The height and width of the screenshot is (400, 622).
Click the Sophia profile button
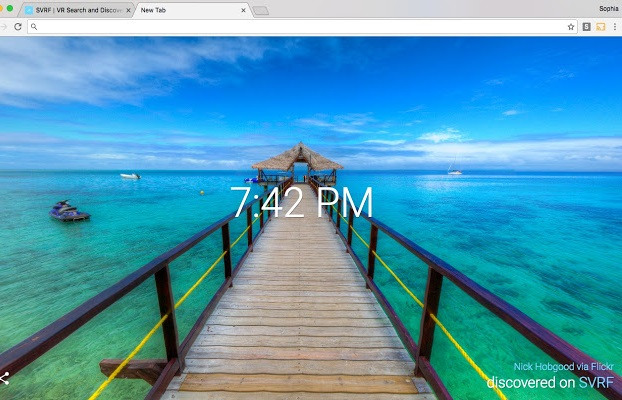click(609, 8)
